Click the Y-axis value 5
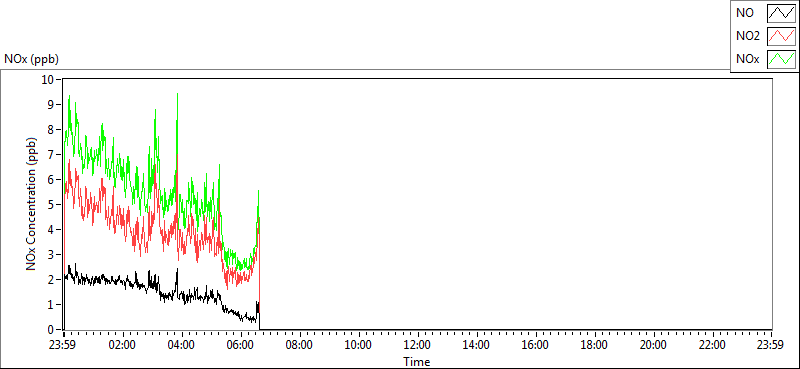The height and width of the screenshot is (369, 800). click(x=51, y=205)
